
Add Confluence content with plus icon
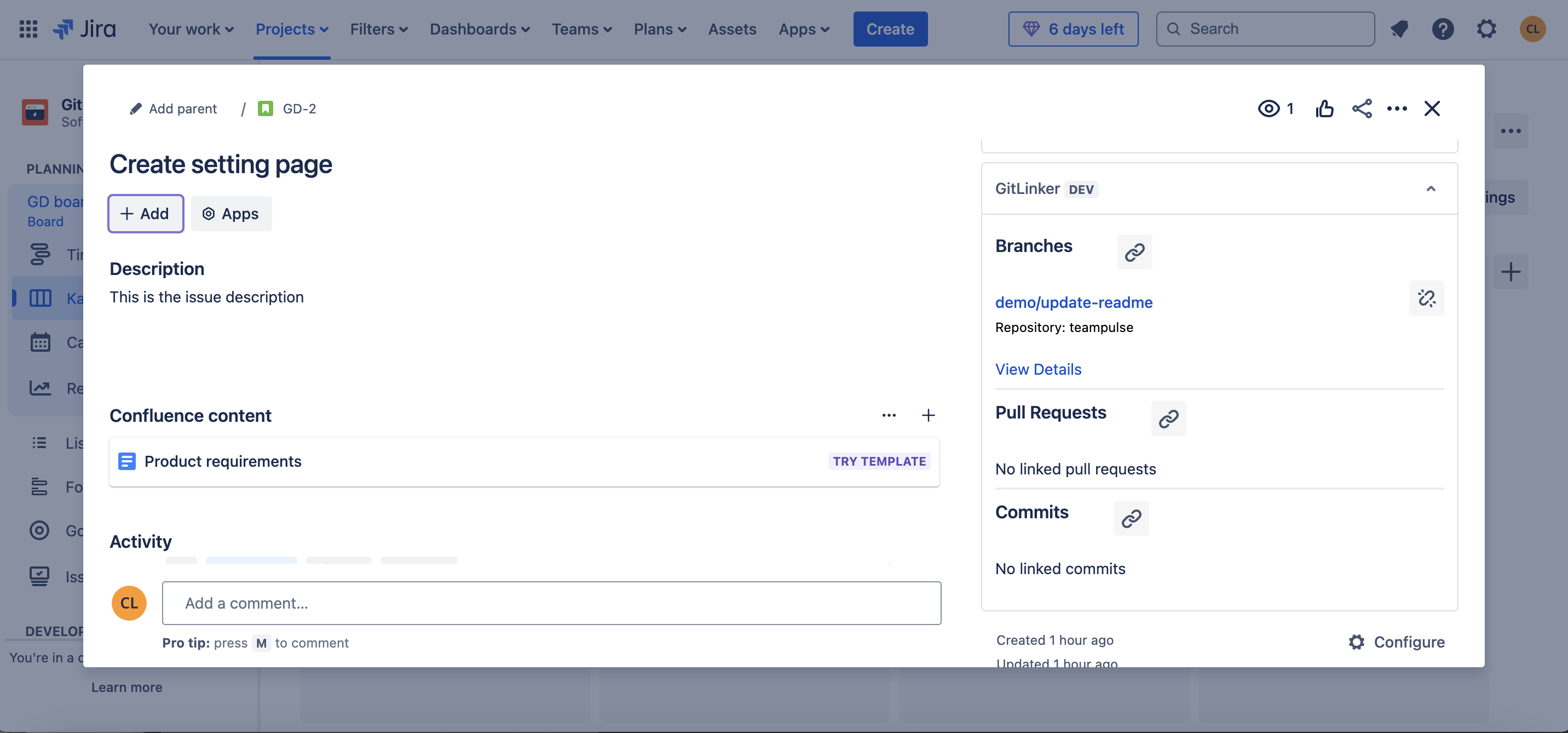click(927, 416)
